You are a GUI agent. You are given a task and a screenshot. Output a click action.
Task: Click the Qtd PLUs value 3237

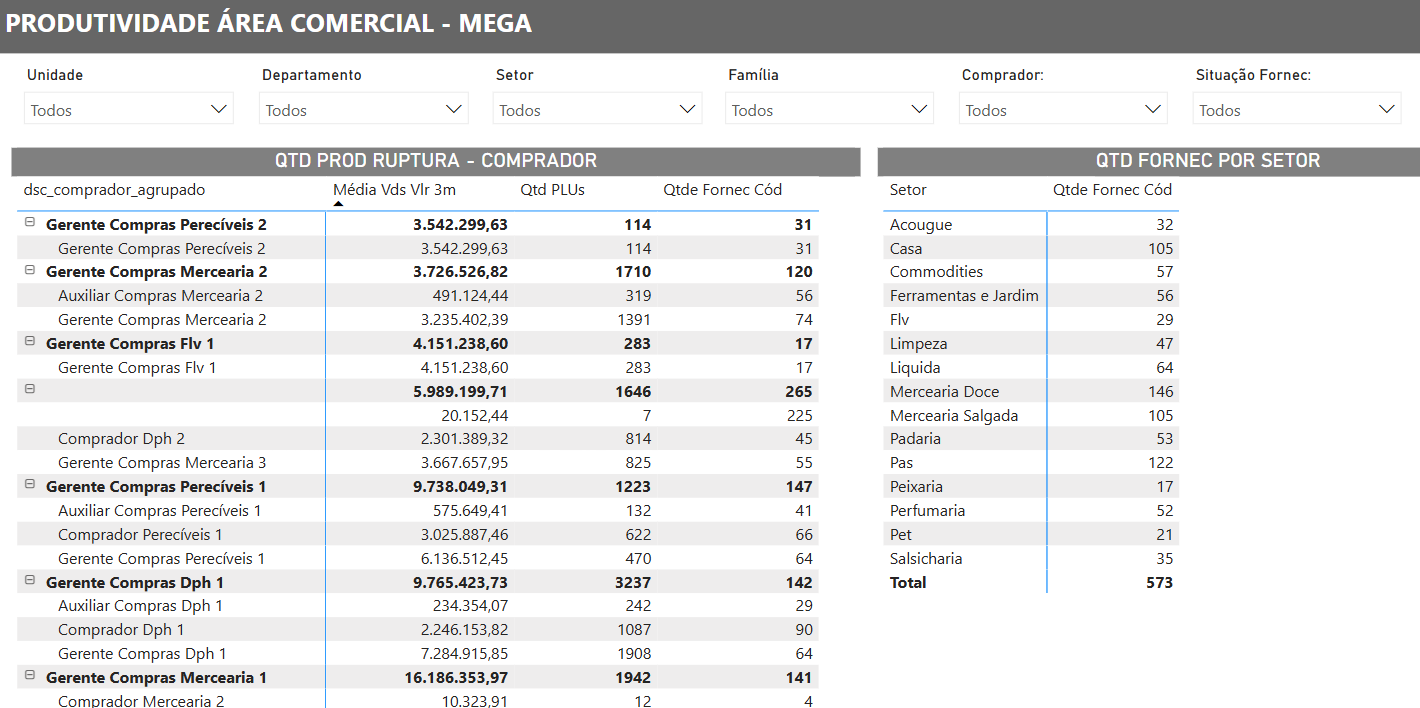[x=633, y=582]
